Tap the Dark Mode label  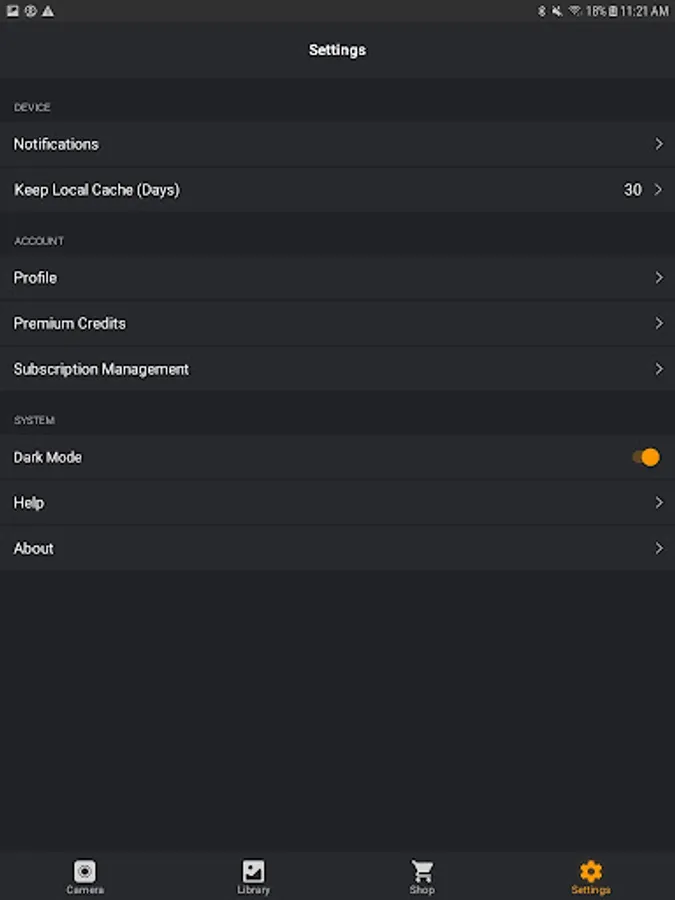(48, 457)
